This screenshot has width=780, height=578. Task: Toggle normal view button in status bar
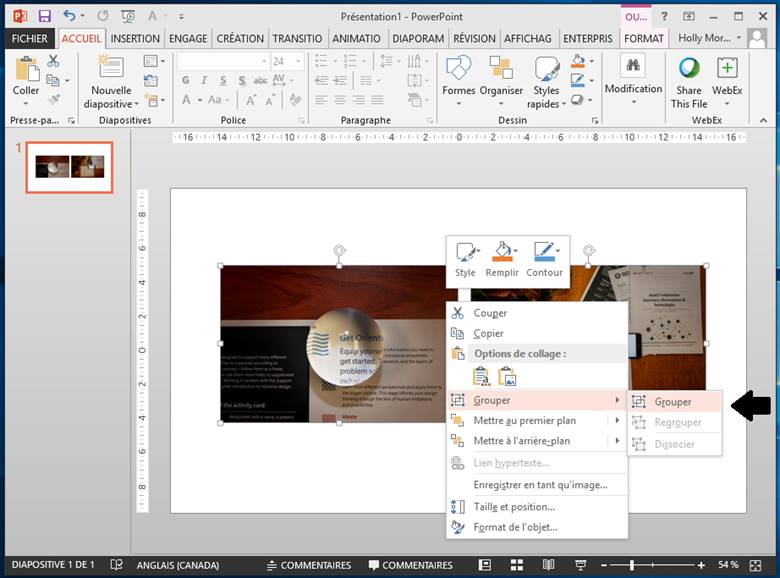(x=486, y=565)
